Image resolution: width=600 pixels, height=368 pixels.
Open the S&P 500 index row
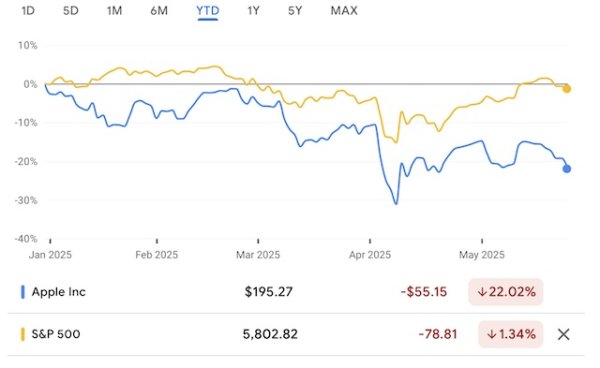[296, 334]
